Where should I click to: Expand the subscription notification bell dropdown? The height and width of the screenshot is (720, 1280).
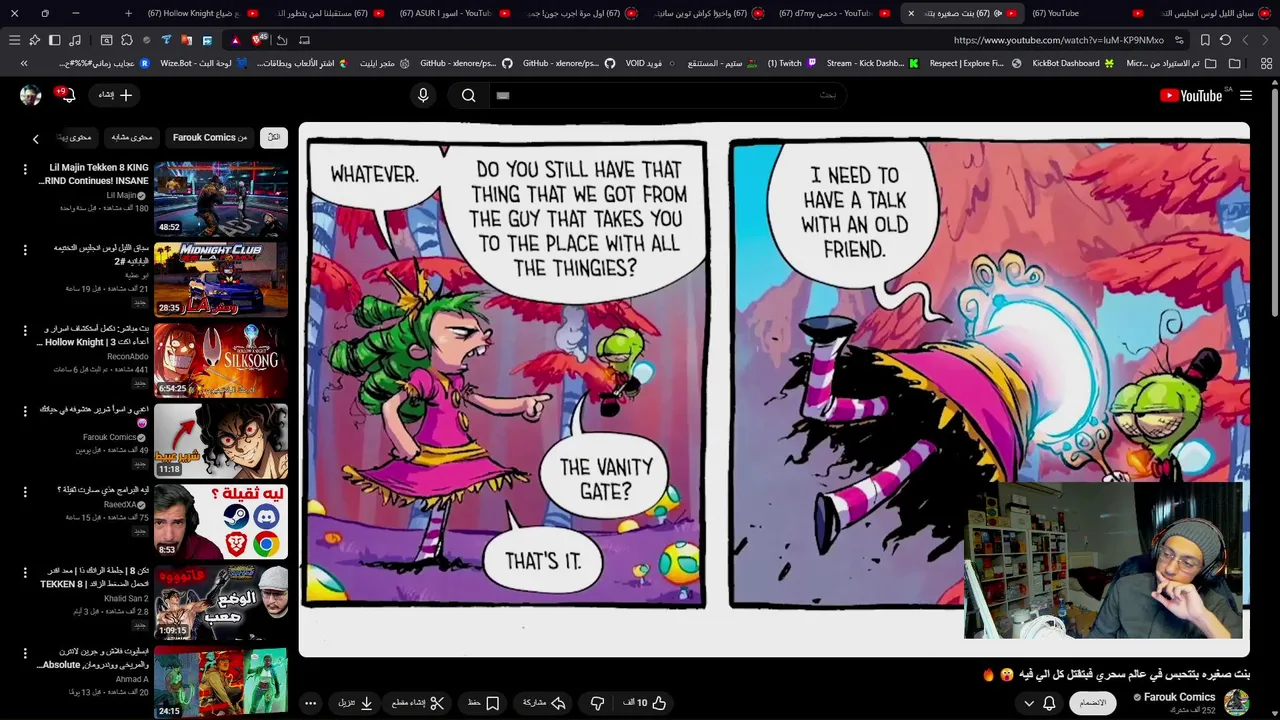(1040, 703)
